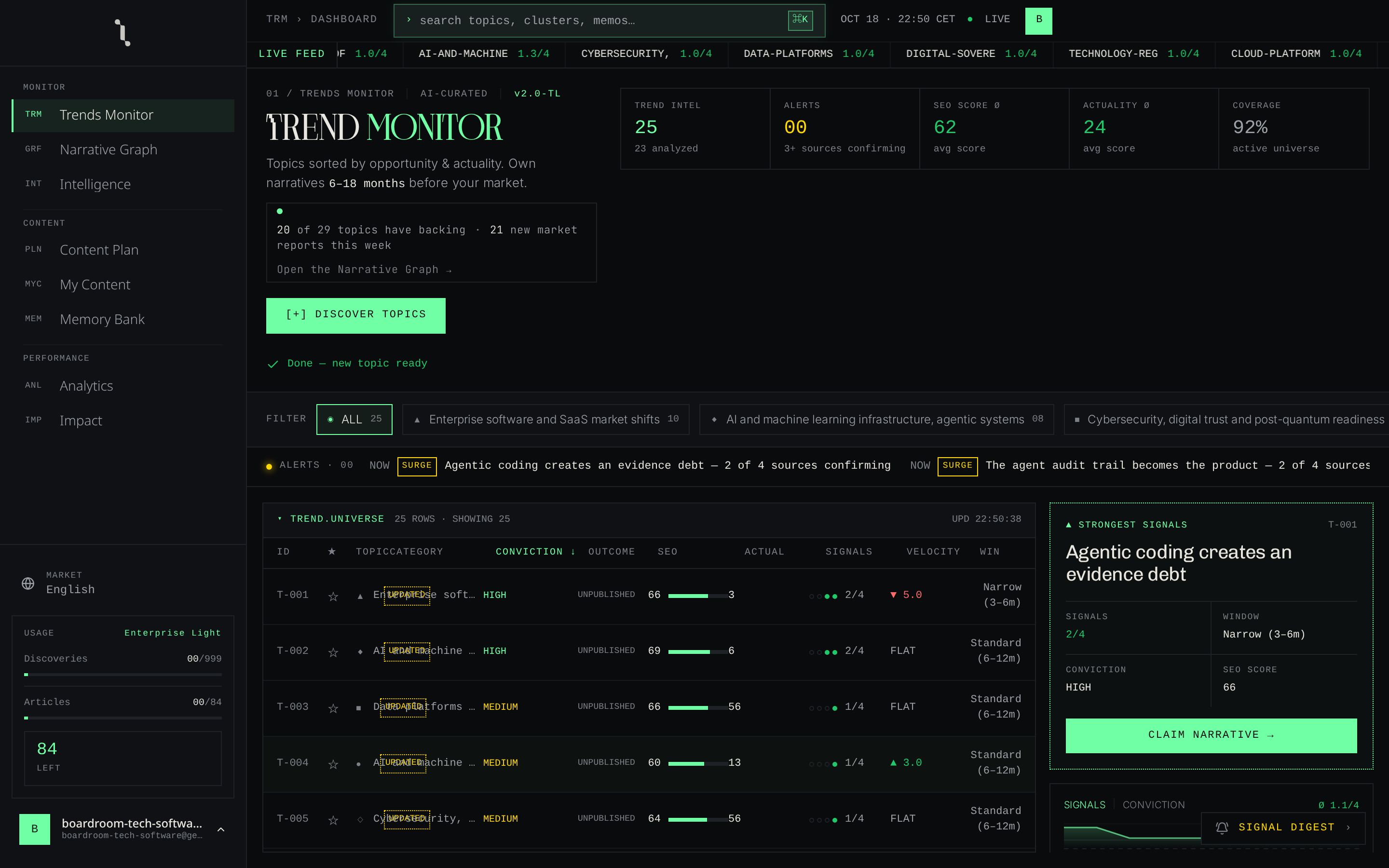Screen dimensions: 1389x868
Task: Click the Discover Topics button
Action: coord(356,315)
